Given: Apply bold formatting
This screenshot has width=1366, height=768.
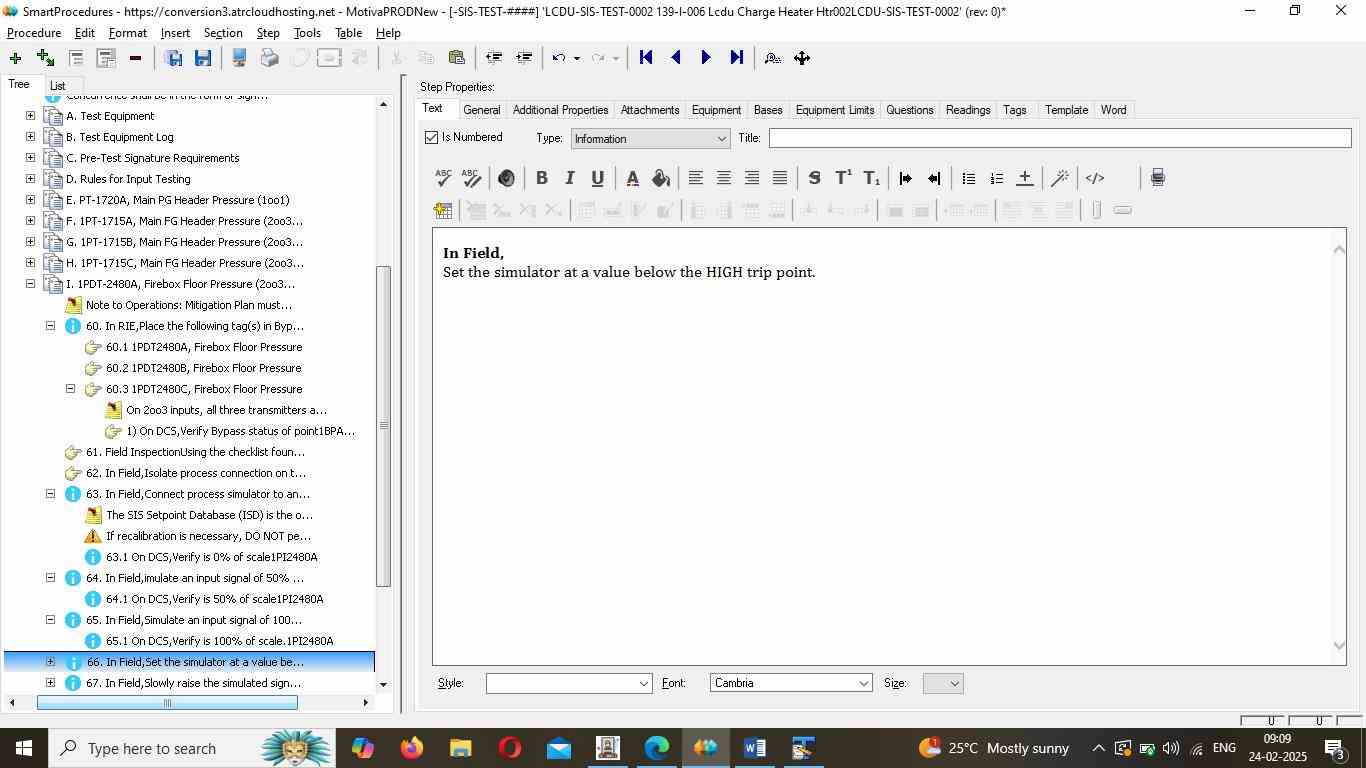Looking at the screenshot, I should click(x=541, y=178).
